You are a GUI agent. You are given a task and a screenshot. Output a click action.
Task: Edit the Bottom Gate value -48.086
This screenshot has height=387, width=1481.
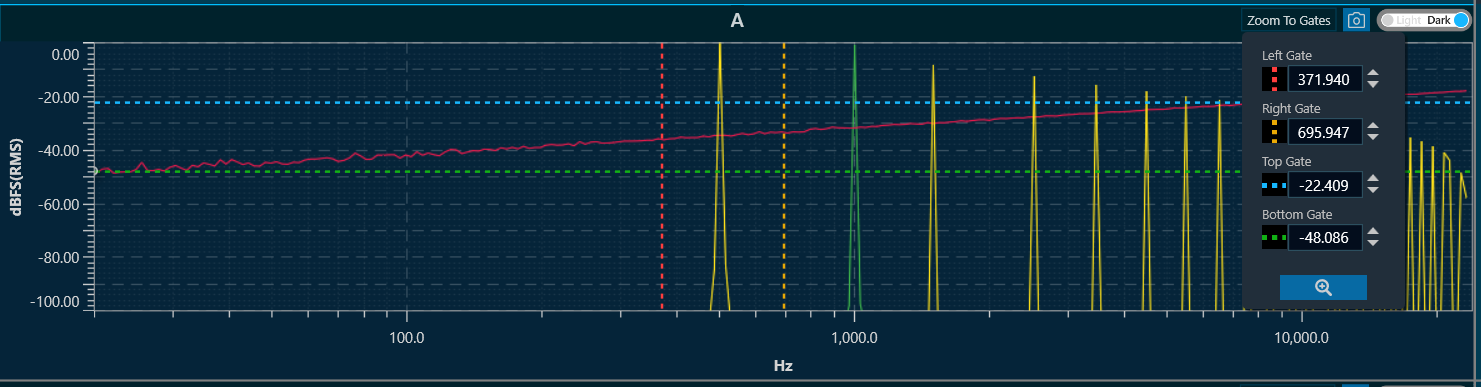(1324, 238)
